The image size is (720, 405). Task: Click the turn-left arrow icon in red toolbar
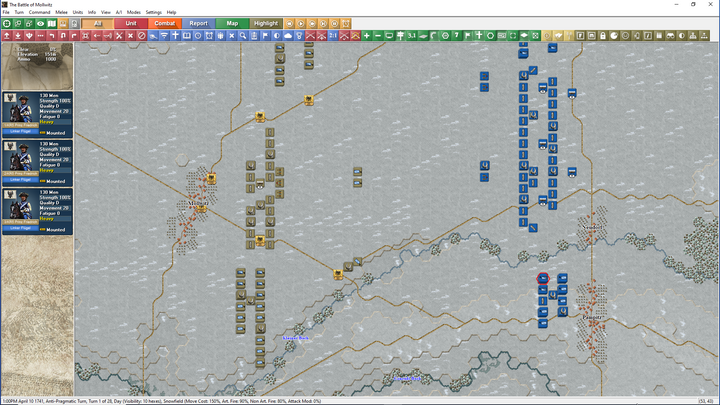click(x=52, y=35)
